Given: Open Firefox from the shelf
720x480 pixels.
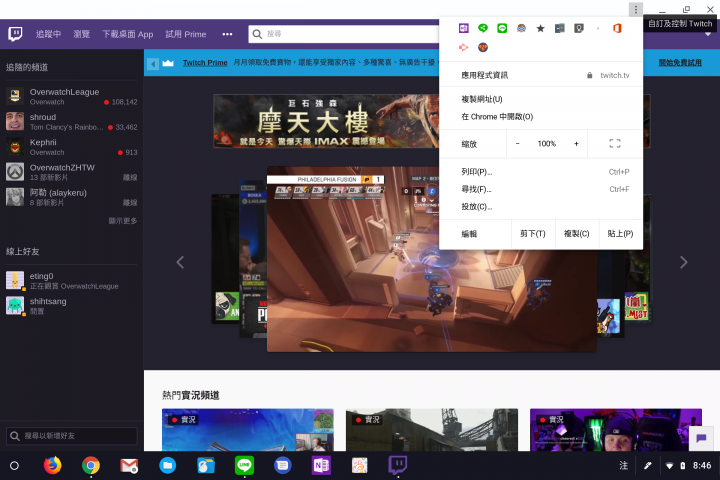Looking at the screenshot, I should pyautogui.click(x=52, y=465).
